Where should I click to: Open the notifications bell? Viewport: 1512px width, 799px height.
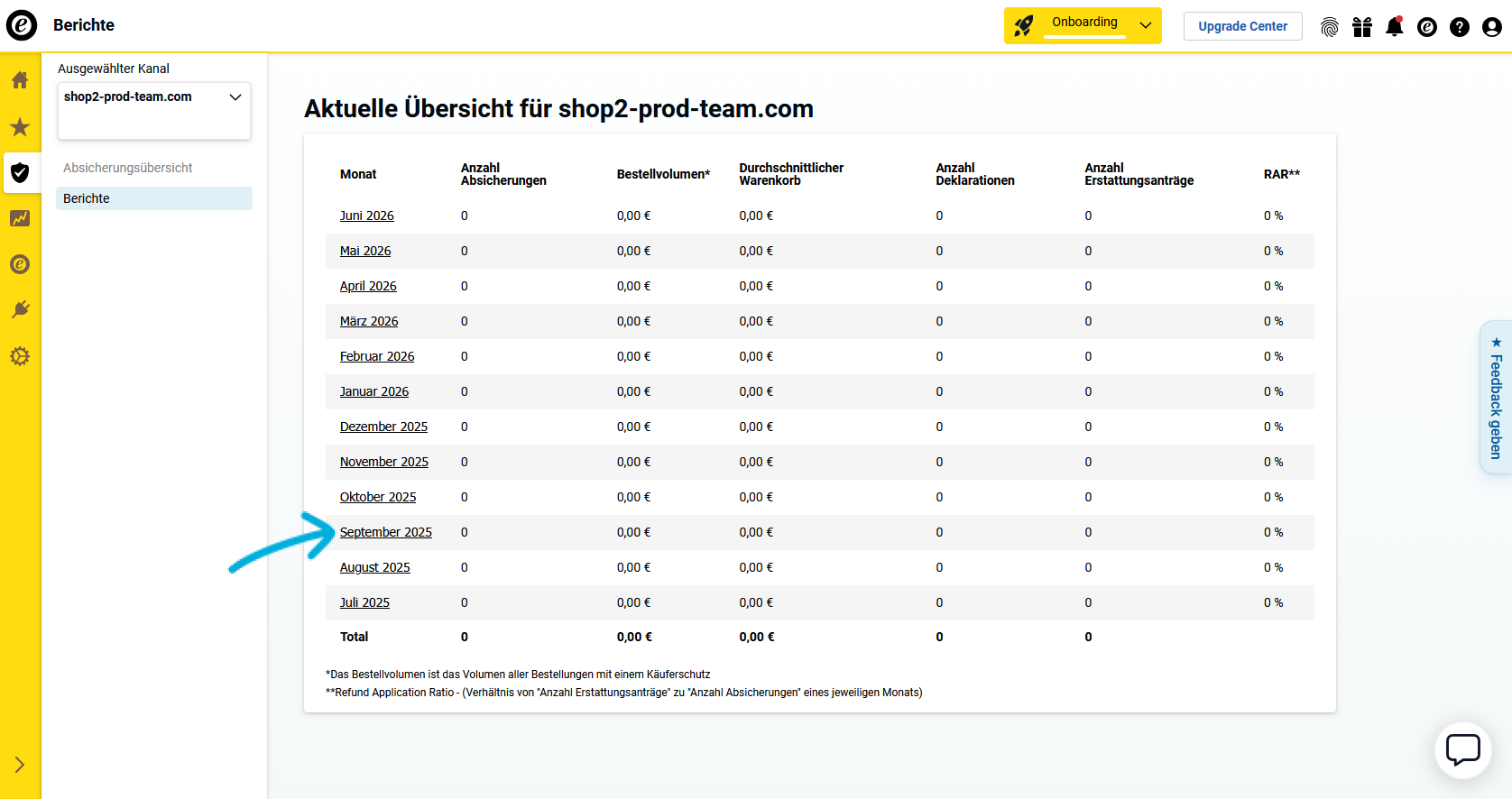(x=1395, y=26)
